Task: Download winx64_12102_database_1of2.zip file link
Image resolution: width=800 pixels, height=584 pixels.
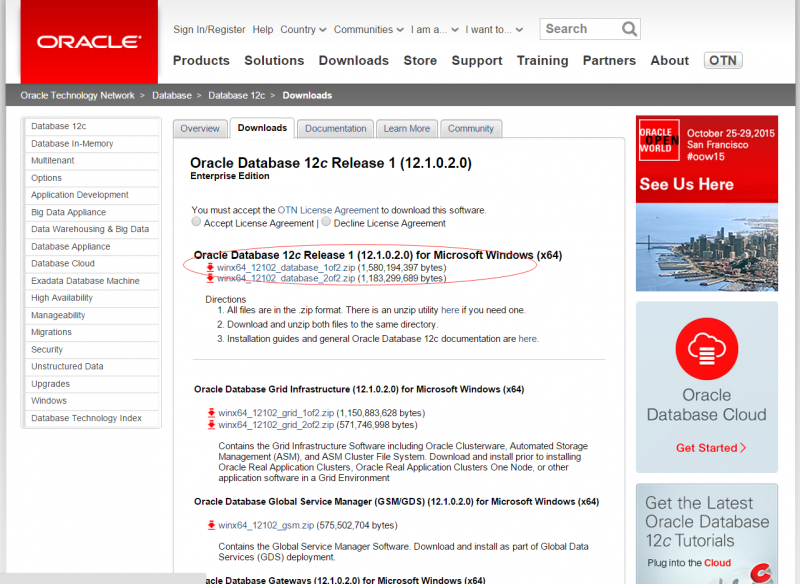Action: pyautogui.click(x=286, y=268)
